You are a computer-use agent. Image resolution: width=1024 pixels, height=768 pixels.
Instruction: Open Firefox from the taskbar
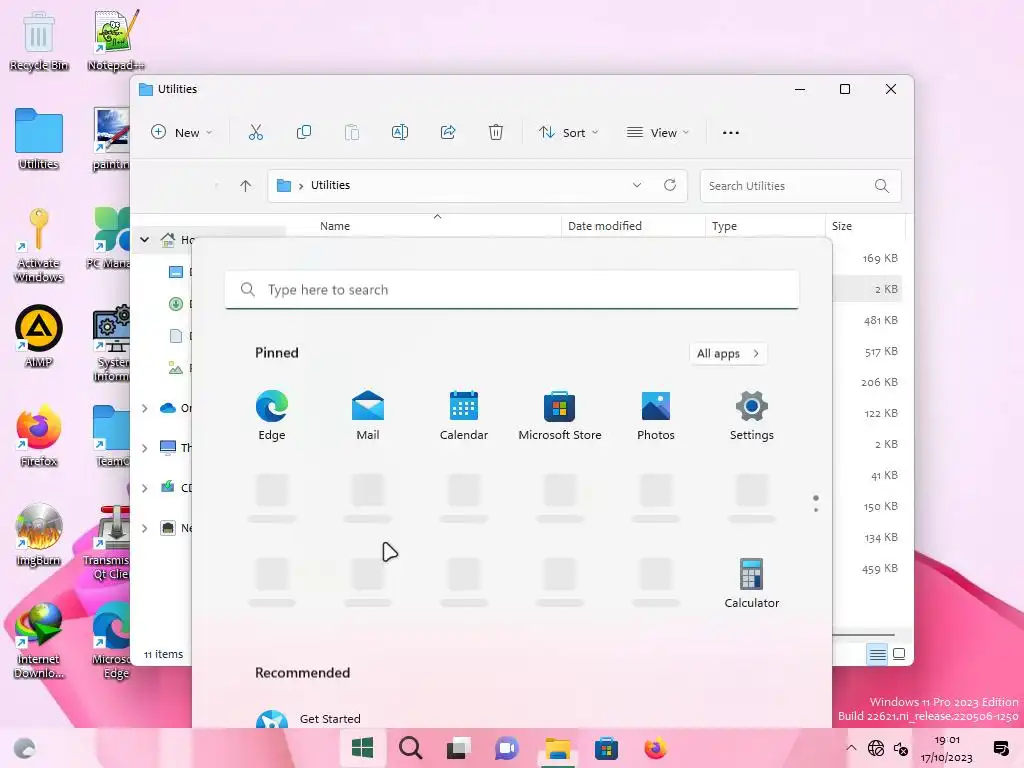655,748
